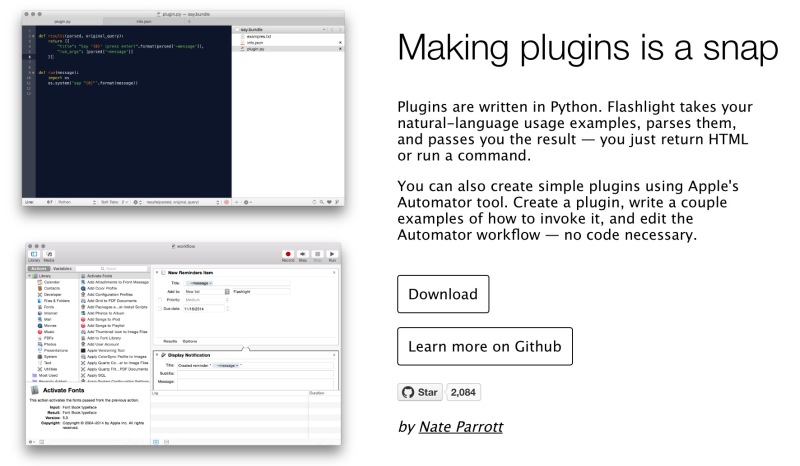Open Results of New Reminders Item

point(170,341)
